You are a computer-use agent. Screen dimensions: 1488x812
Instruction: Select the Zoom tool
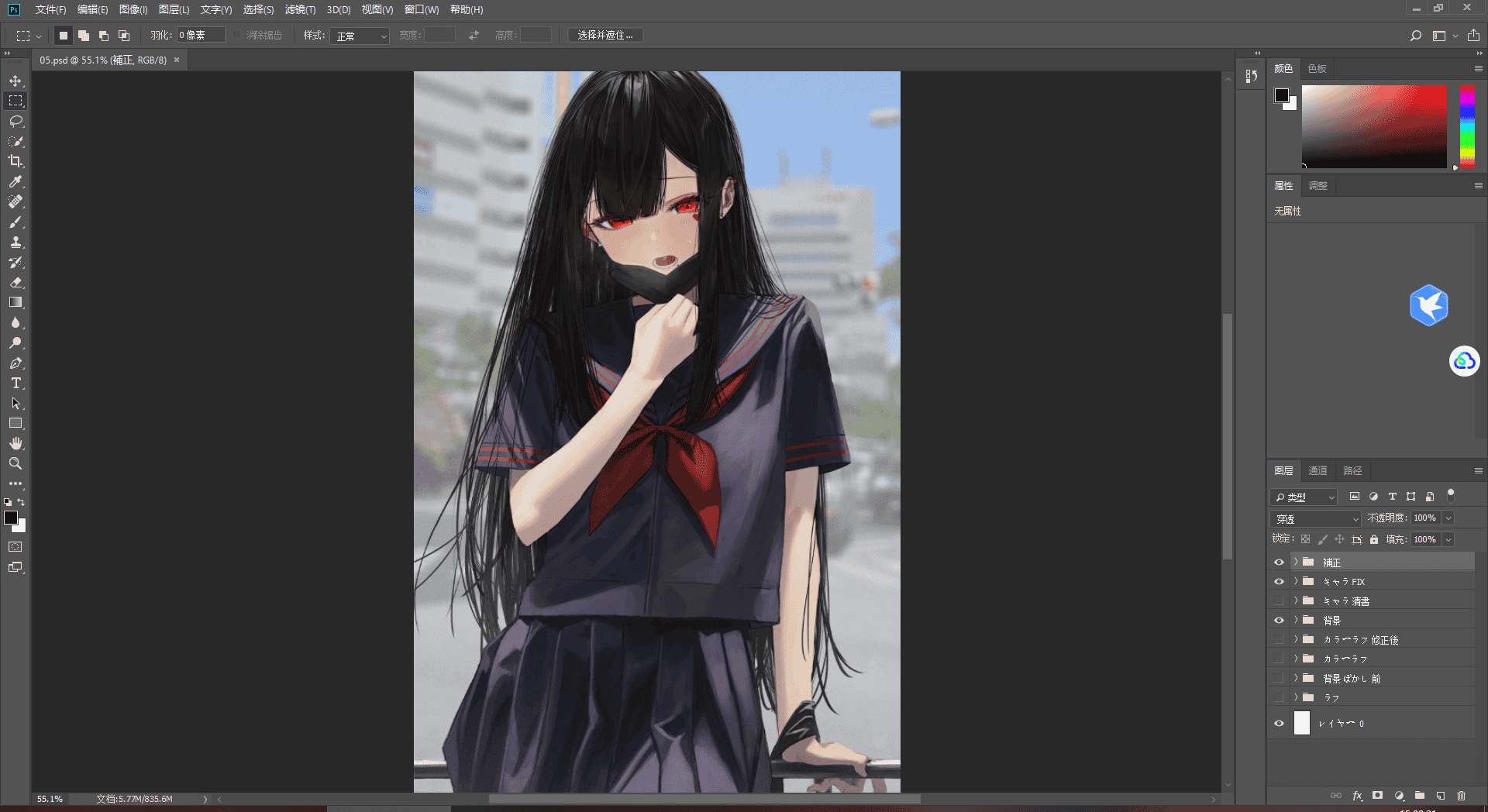(15, 463)
